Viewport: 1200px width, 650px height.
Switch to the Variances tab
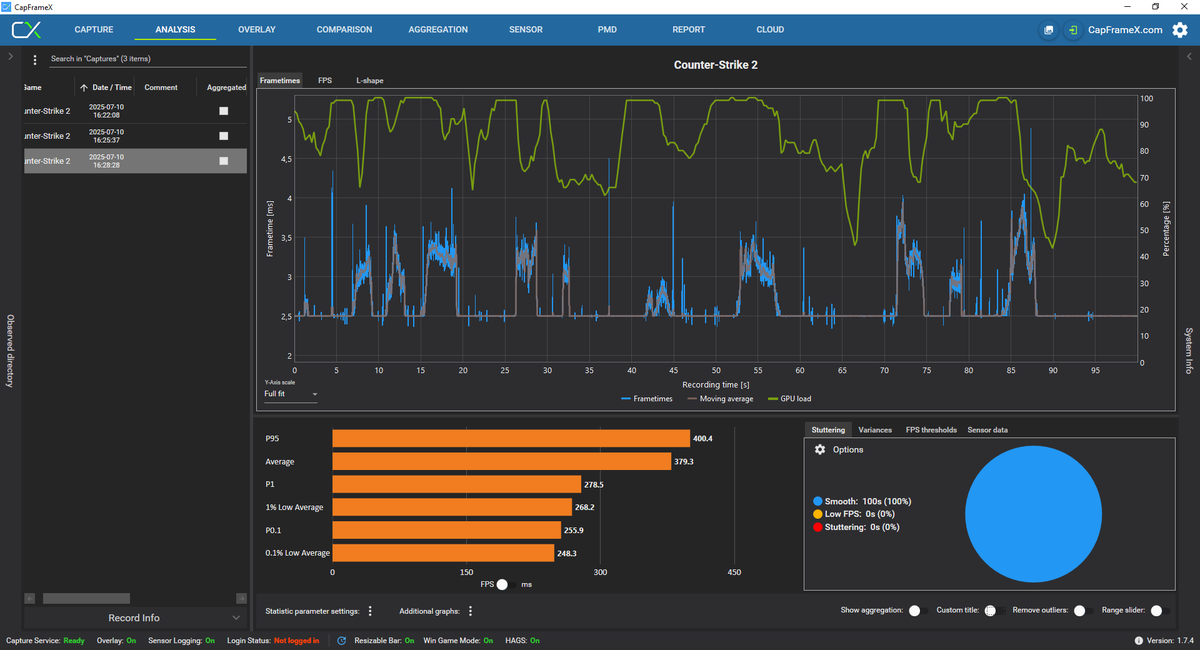click(875, 430)
